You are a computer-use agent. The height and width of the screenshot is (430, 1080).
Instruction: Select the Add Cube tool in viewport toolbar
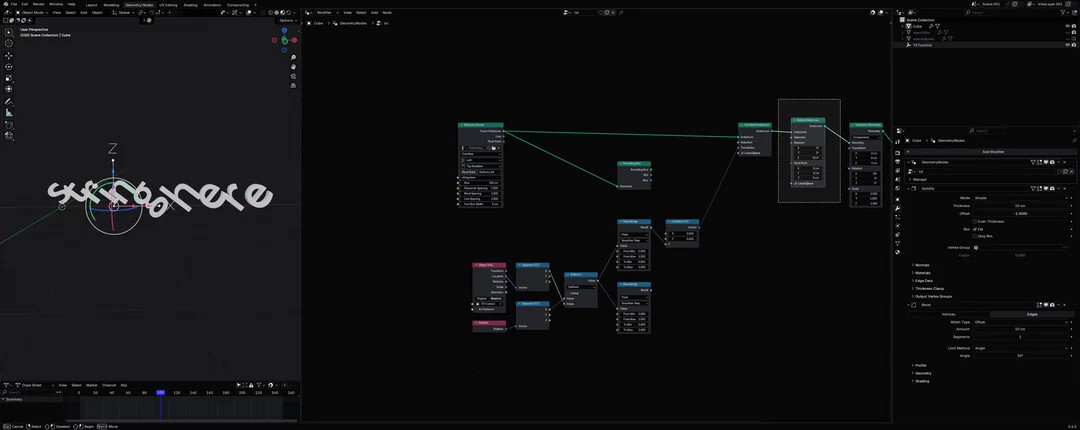click(9, 125)
